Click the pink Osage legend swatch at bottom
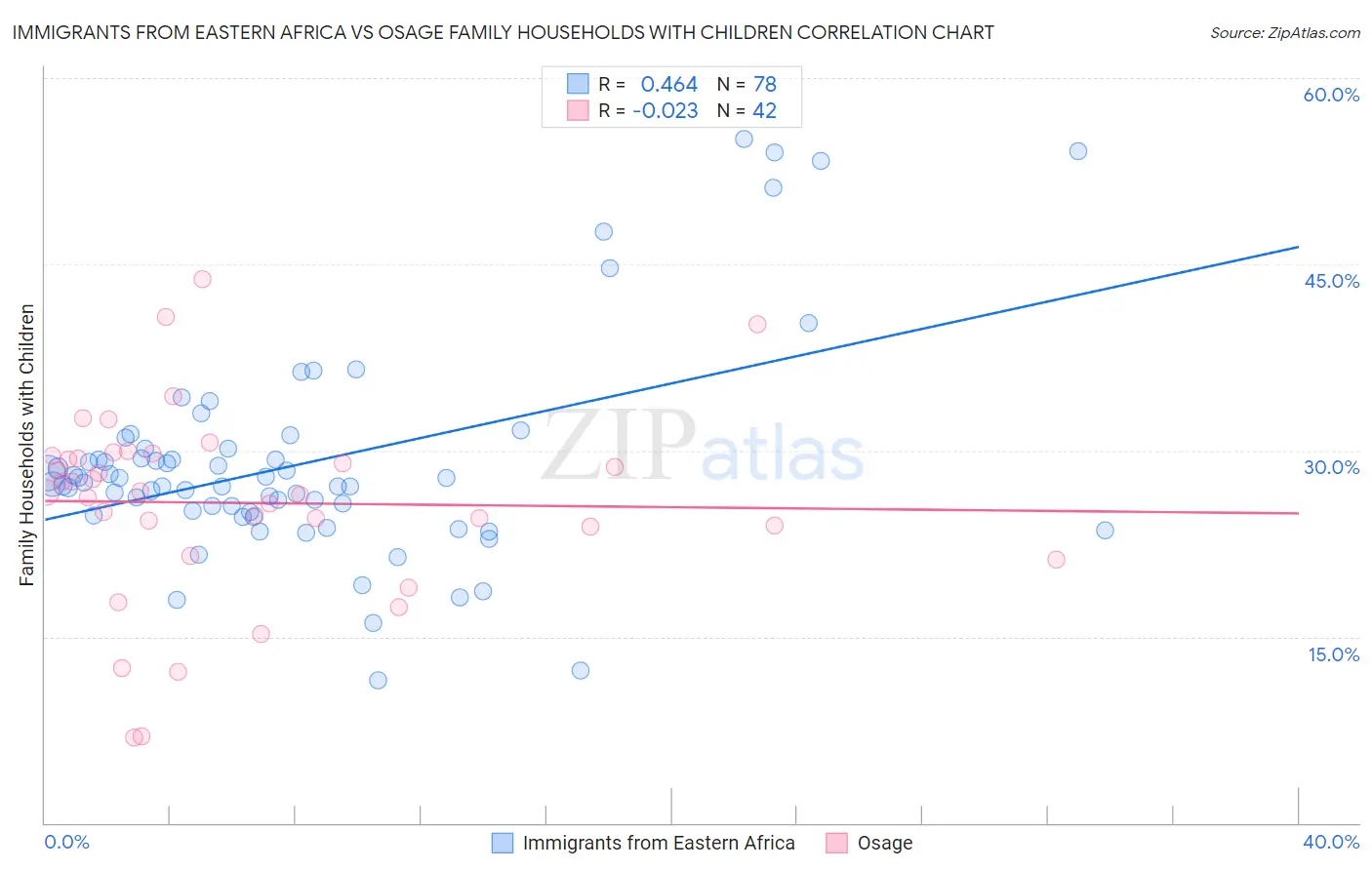Image resolution: width=1372 pixels, height=870 pixels. pos(836,843)
